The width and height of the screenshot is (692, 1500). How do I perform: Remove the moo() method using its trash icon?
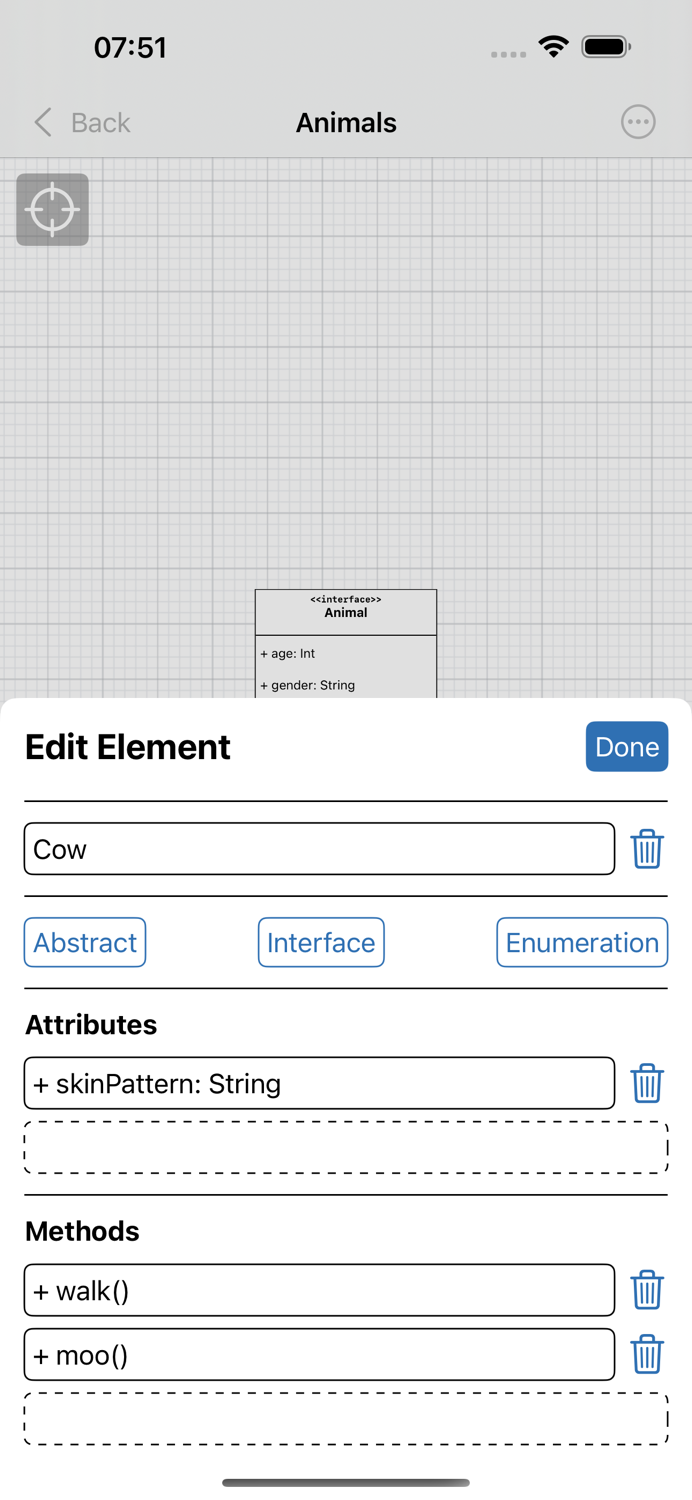[647, 1355]
